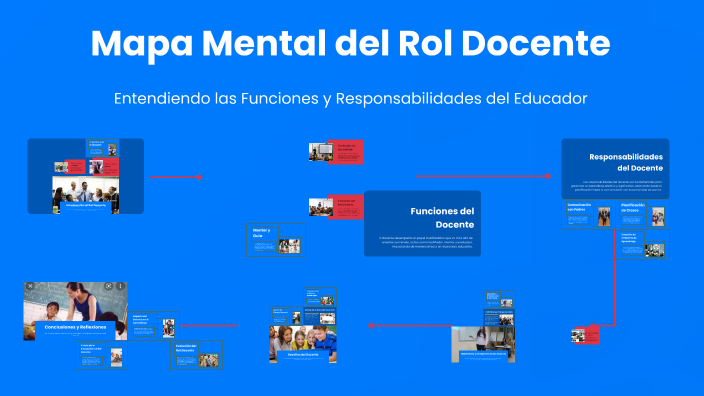Click the caption 'Conclusiones y Reflexiones'
704x396 pixels.
[75, 327]
